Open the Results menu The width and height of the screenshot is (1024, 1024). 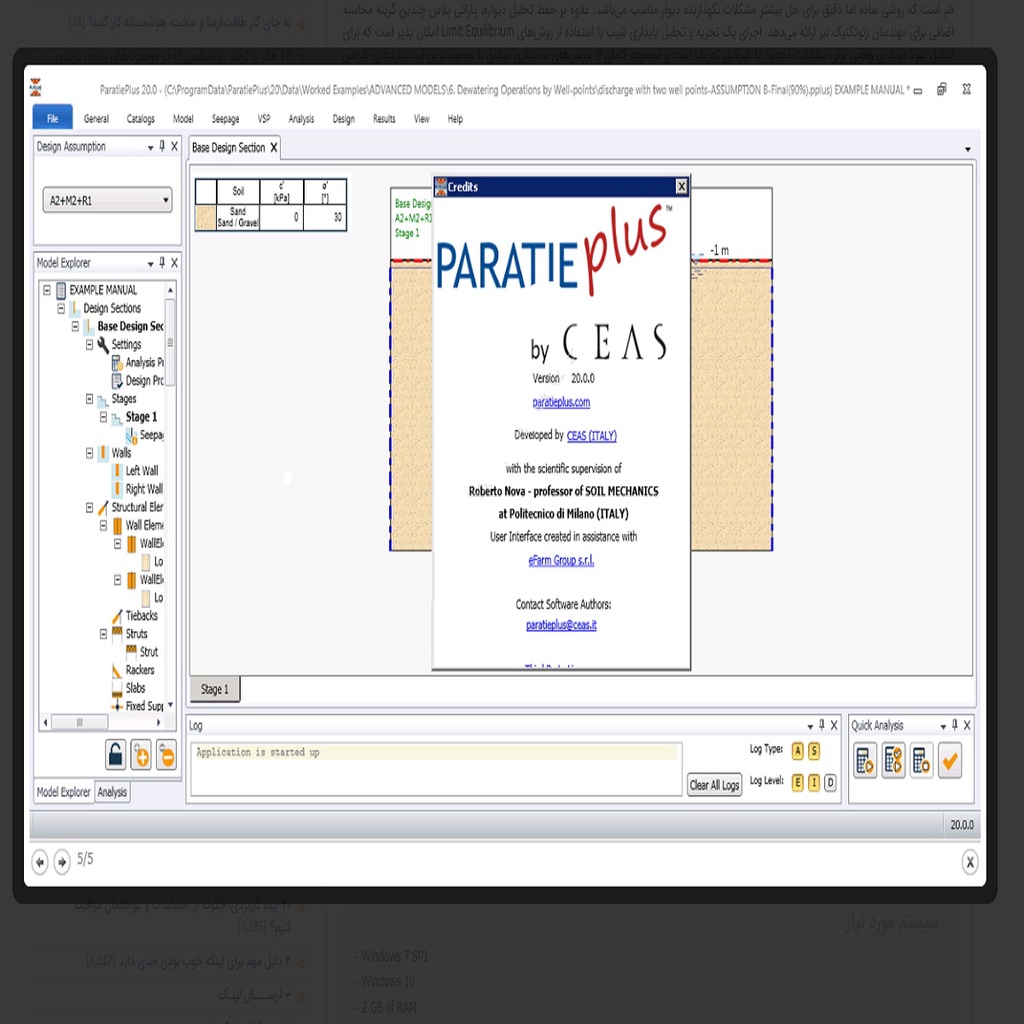point(384,119)
